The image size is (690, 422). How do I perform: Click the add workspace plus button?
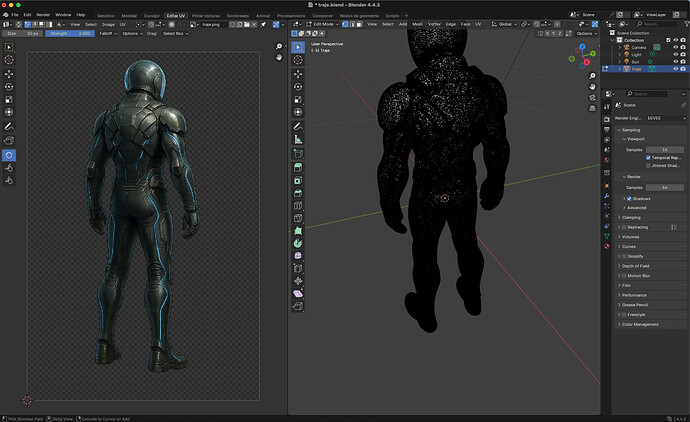[x=406, y=16]
